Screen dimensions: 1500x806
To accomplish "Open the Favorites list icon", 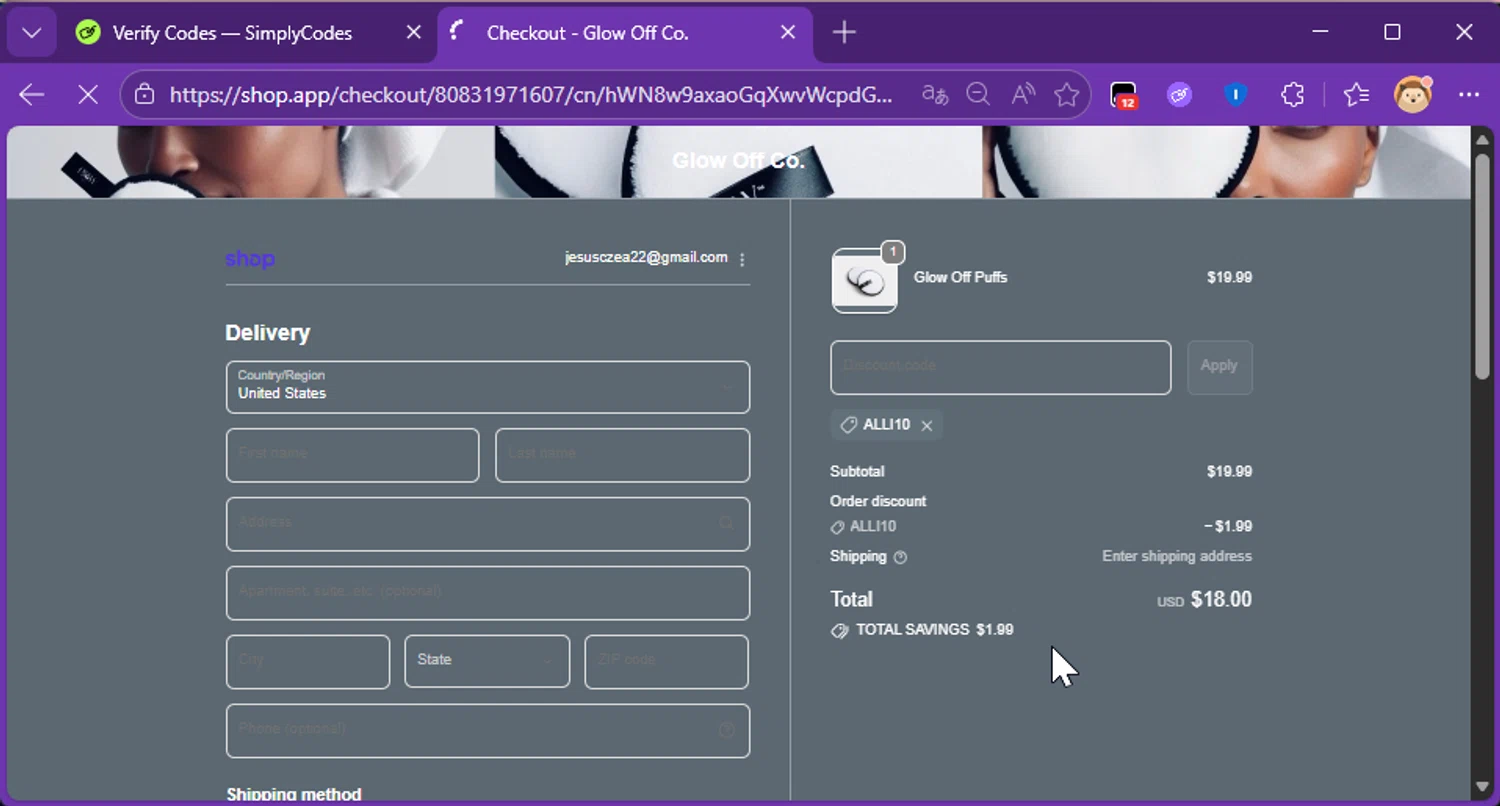I will point(1356,95).
